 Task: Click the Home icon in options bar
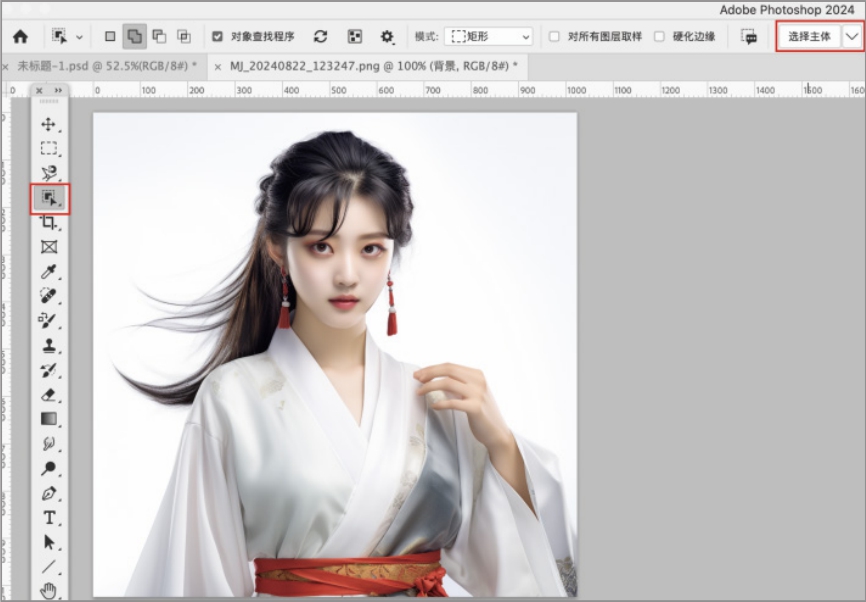pyautogui.click(x=20, y=36)
